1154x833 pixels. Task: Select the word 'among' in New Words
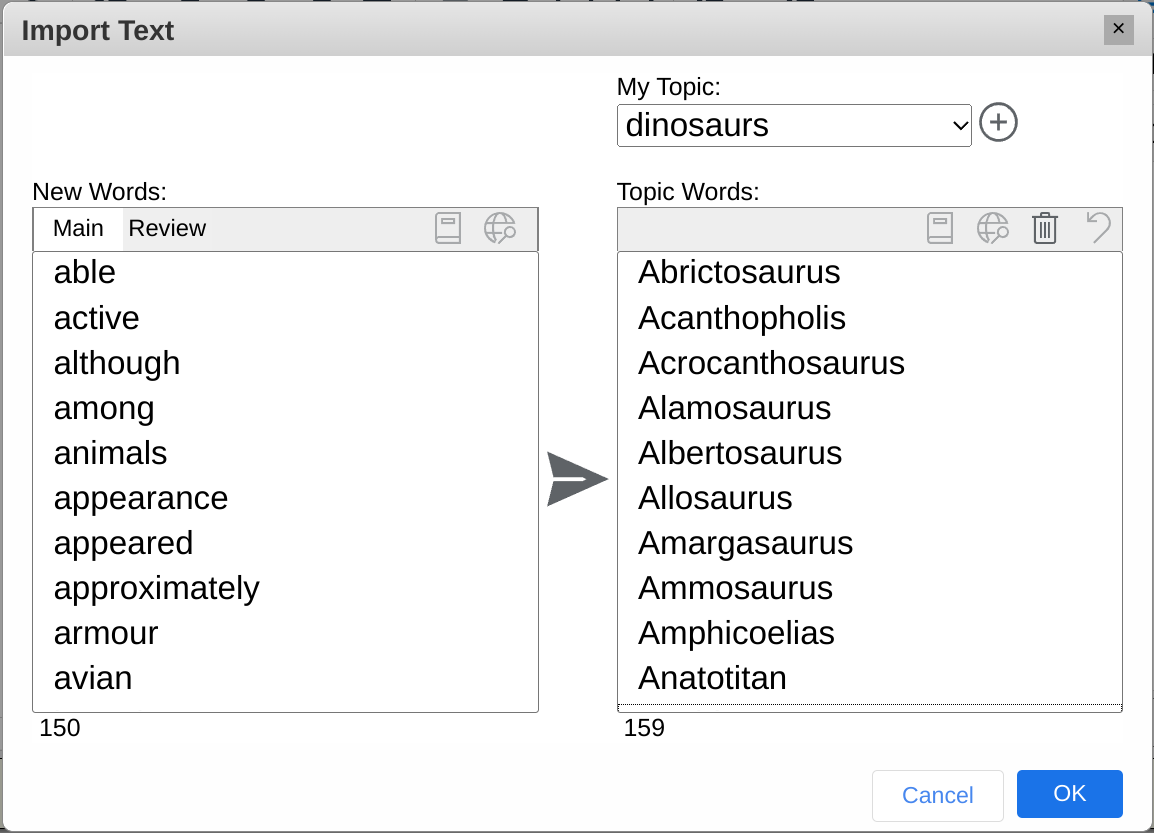(x=286, y=408)
